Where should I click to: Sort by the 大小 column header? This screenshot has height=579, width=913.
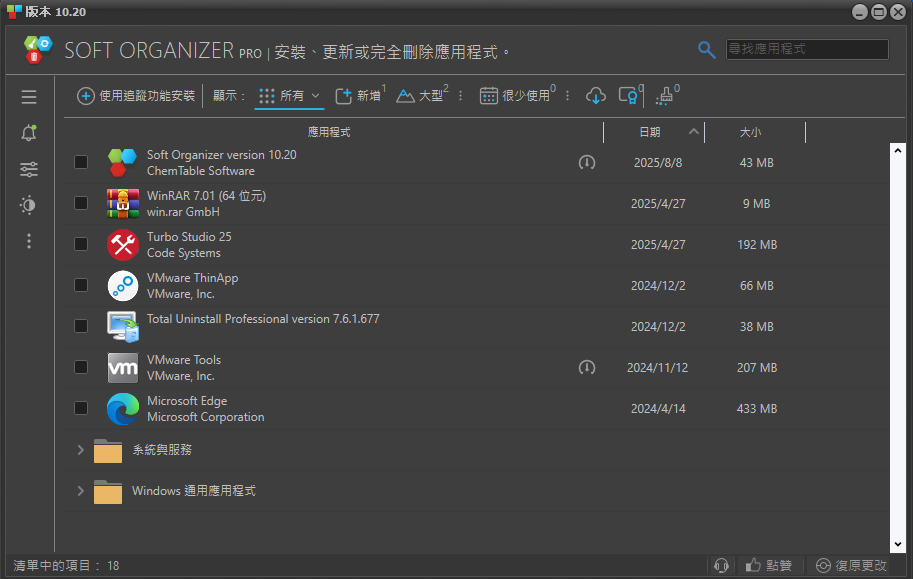point(750,132)
